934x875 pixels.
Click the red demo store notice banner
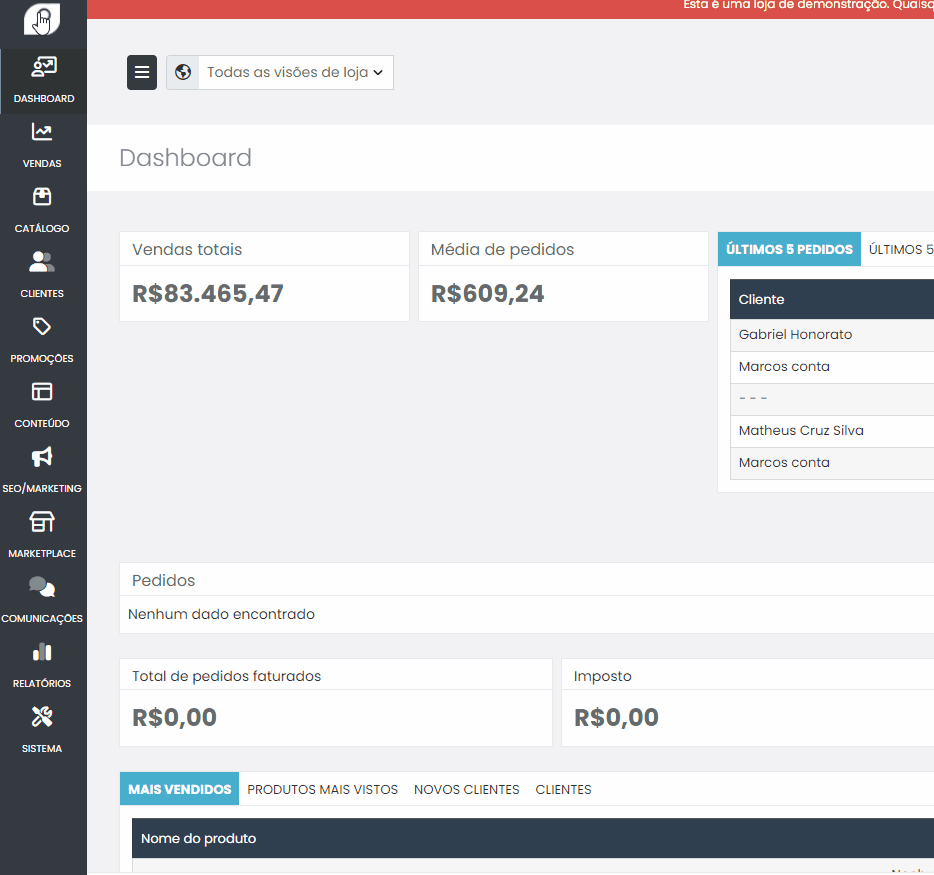click(x=510, y=9)
